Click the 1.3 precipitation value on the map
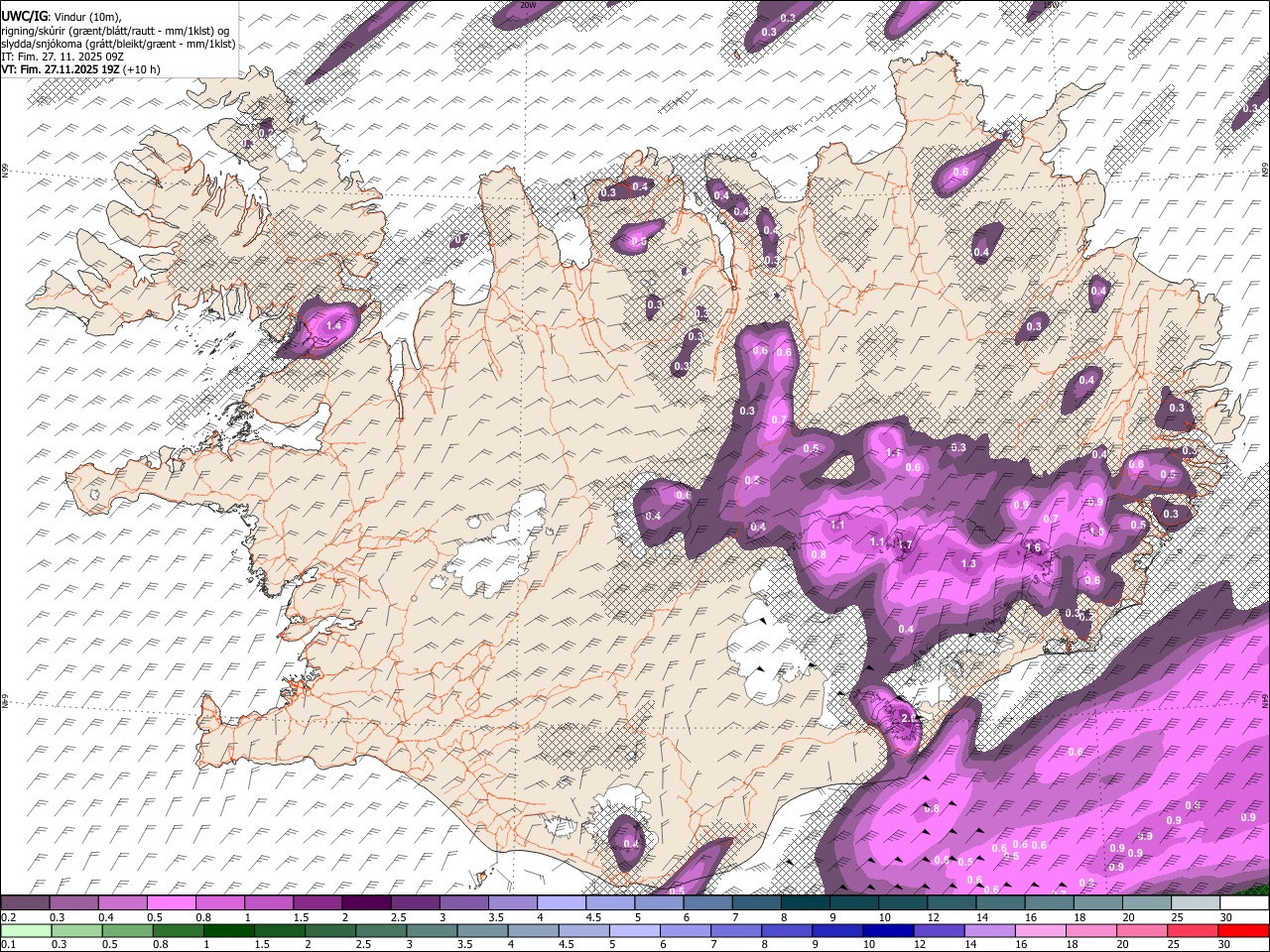The image size is (1270, 952). 969,563
